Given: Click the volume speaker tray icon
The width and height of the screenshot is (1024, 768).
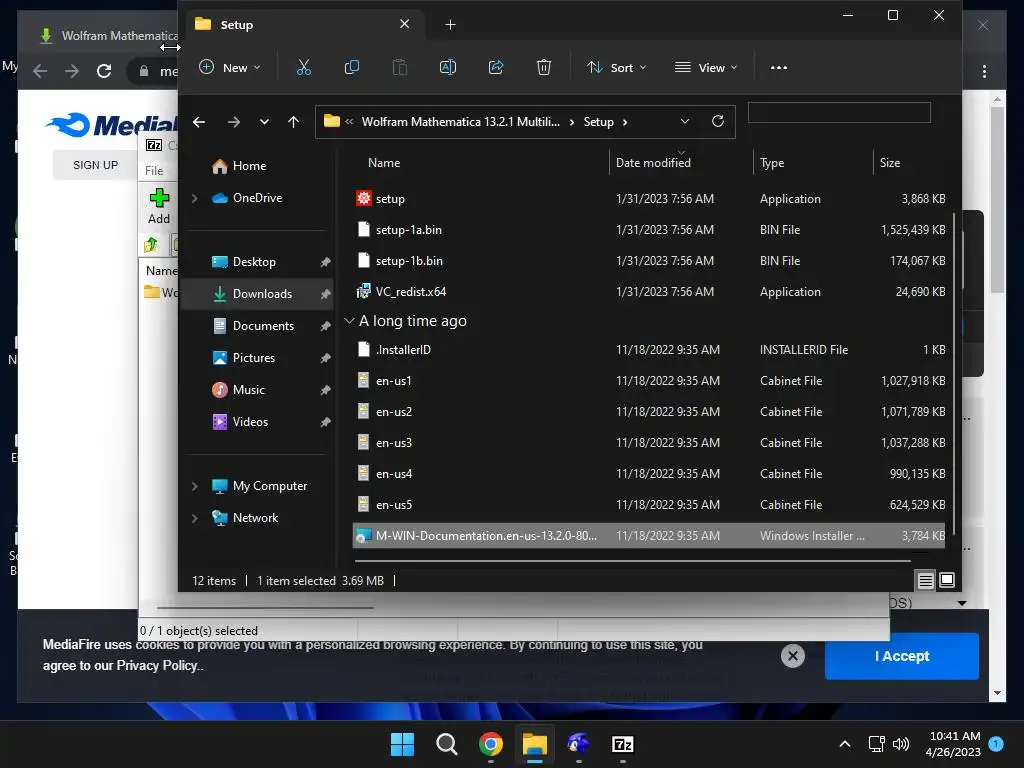Looking at the screenshot, I should [901, 744].
